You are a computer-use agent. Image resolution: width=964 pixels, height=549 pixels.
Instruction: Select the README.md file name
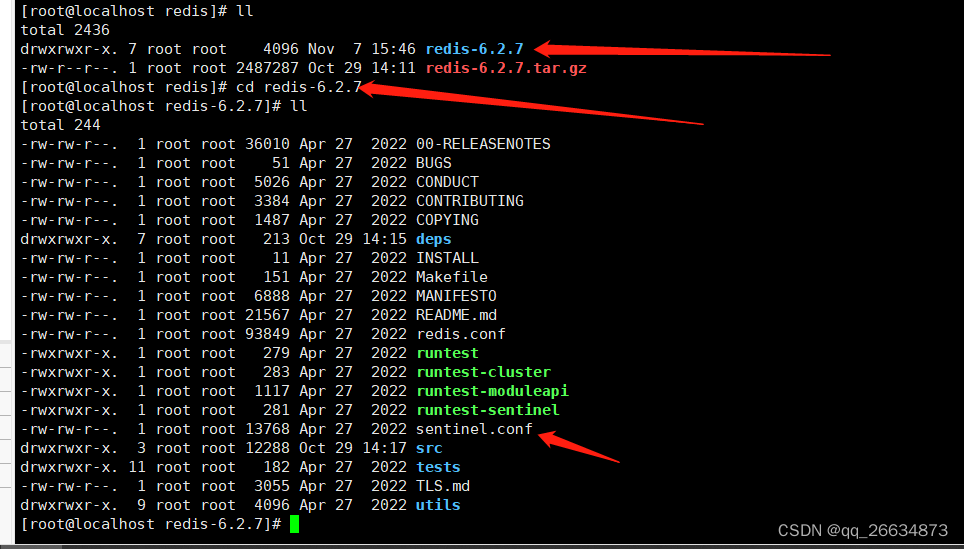click(456, 315)
